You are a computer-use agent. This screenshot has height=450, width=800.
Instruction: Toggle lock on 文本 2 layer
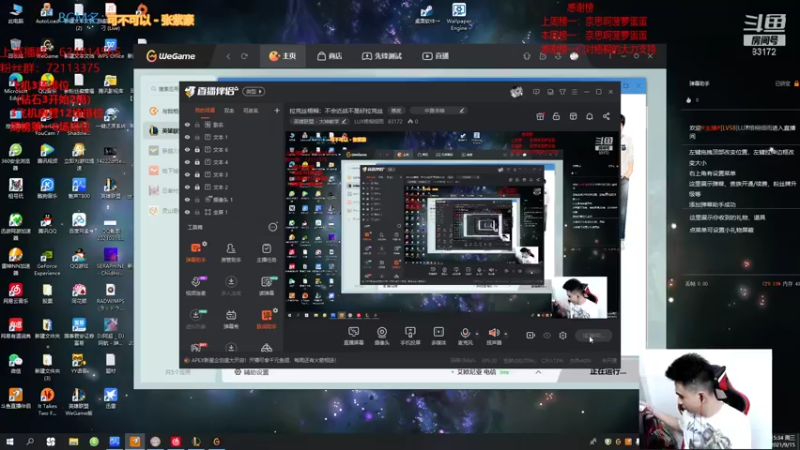click(x=197, y=187)
